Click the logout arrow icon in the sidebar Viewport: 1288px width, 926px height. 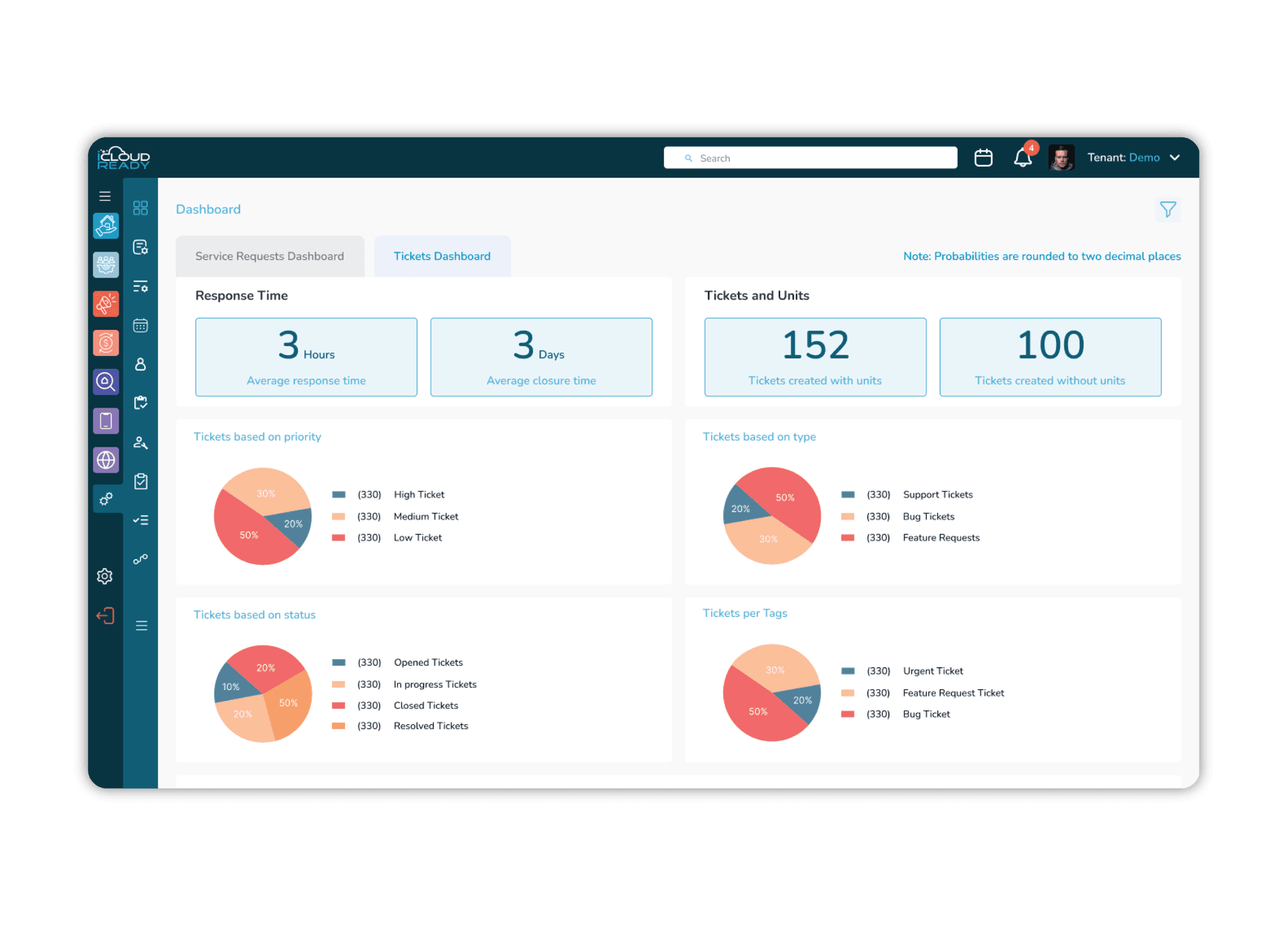(x=105, y=615)
